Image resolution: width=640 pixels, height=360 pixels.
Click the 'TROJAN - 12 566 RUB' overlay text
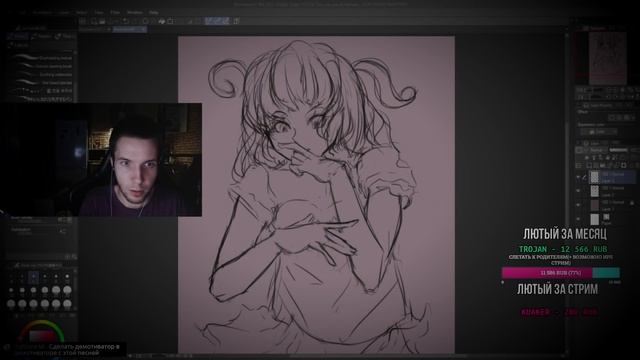(x=563, y=249)
